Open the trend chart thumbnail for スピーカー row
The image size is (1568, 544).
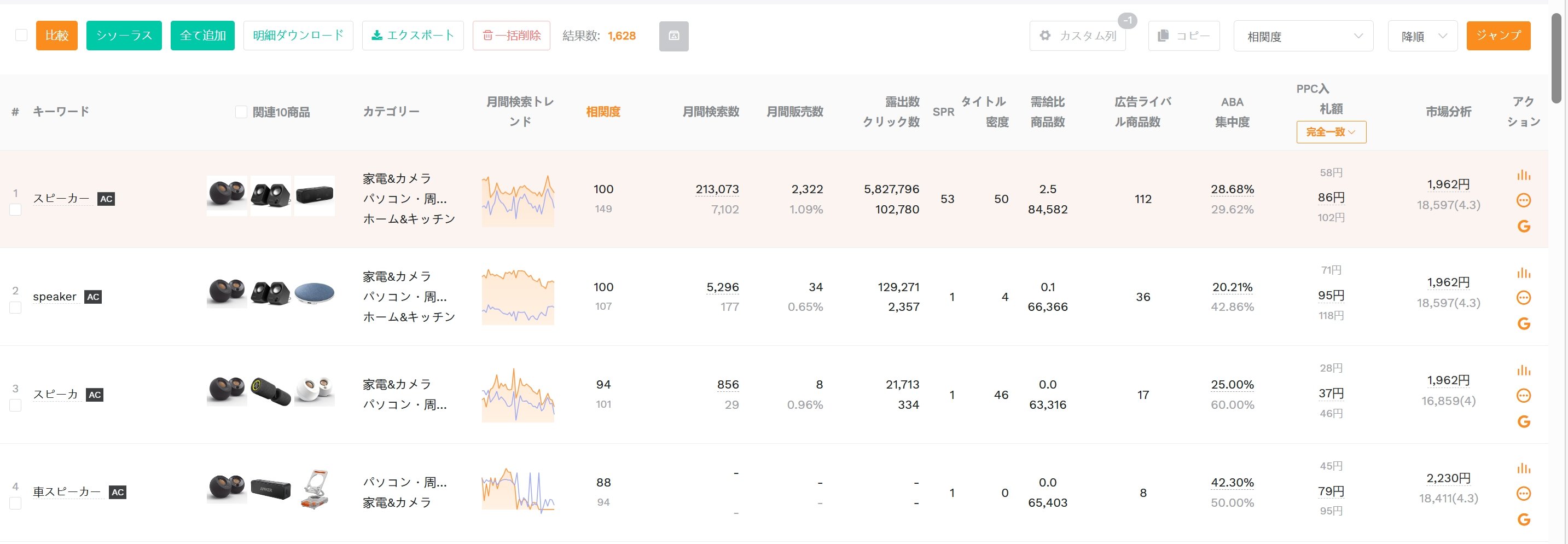click(518, 200)
